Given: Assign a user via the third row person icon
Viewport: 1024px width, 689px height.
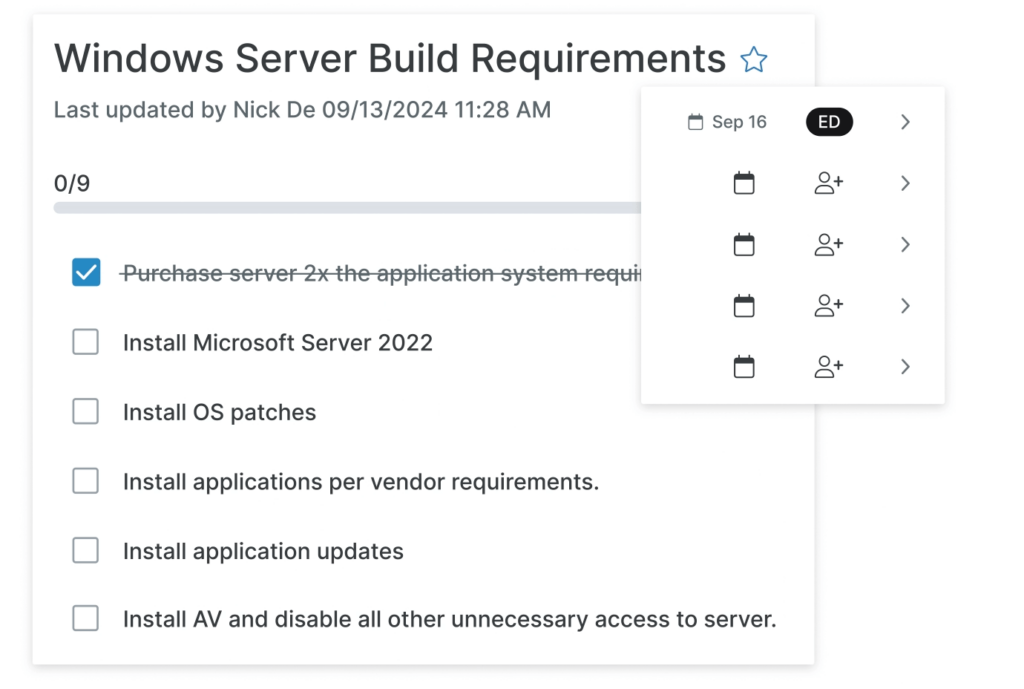Looking at the screenshot, I should pyautogui.click(x=828, y=245).
